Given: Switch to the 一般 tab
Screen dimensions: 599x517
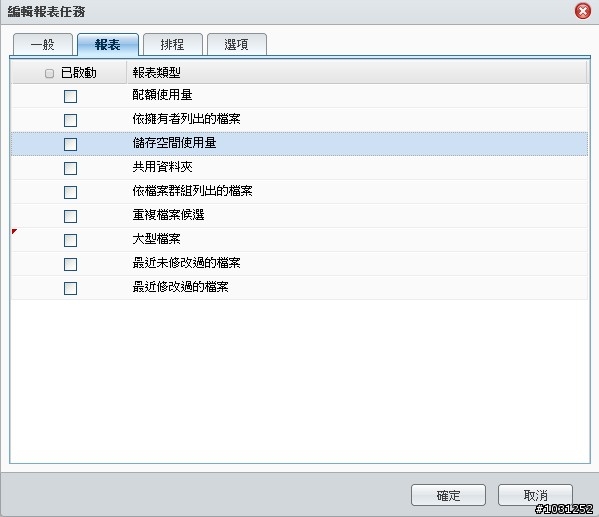Looking at the screenshot, I should pyautogui.click(x=42, y=44).
